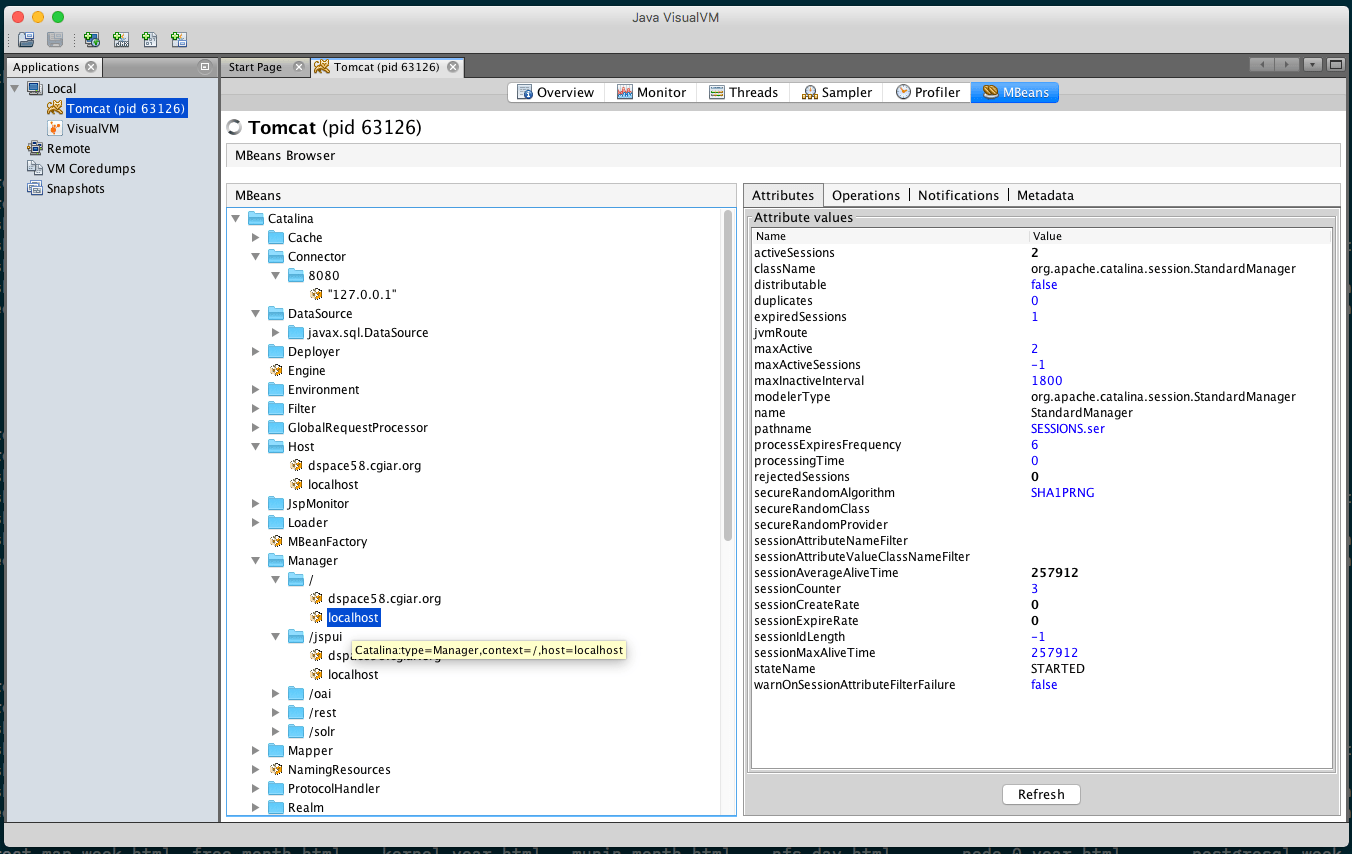Click the Load snapshot toolbar icon

tap(26, 40)
